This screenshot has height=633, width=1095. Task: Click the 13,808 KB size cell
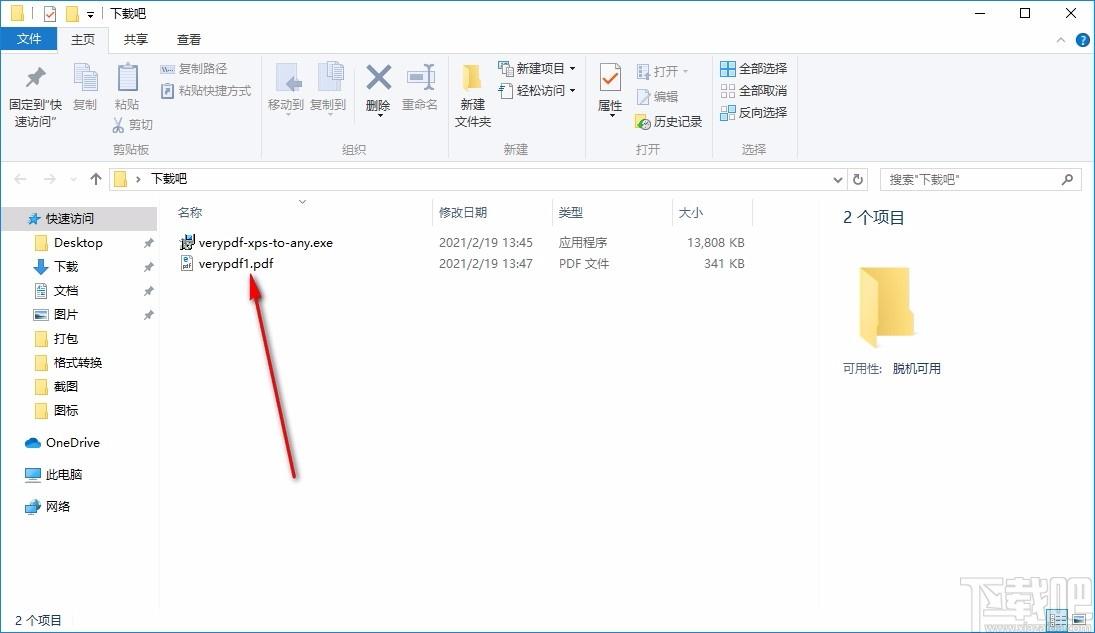coord(715,242)
